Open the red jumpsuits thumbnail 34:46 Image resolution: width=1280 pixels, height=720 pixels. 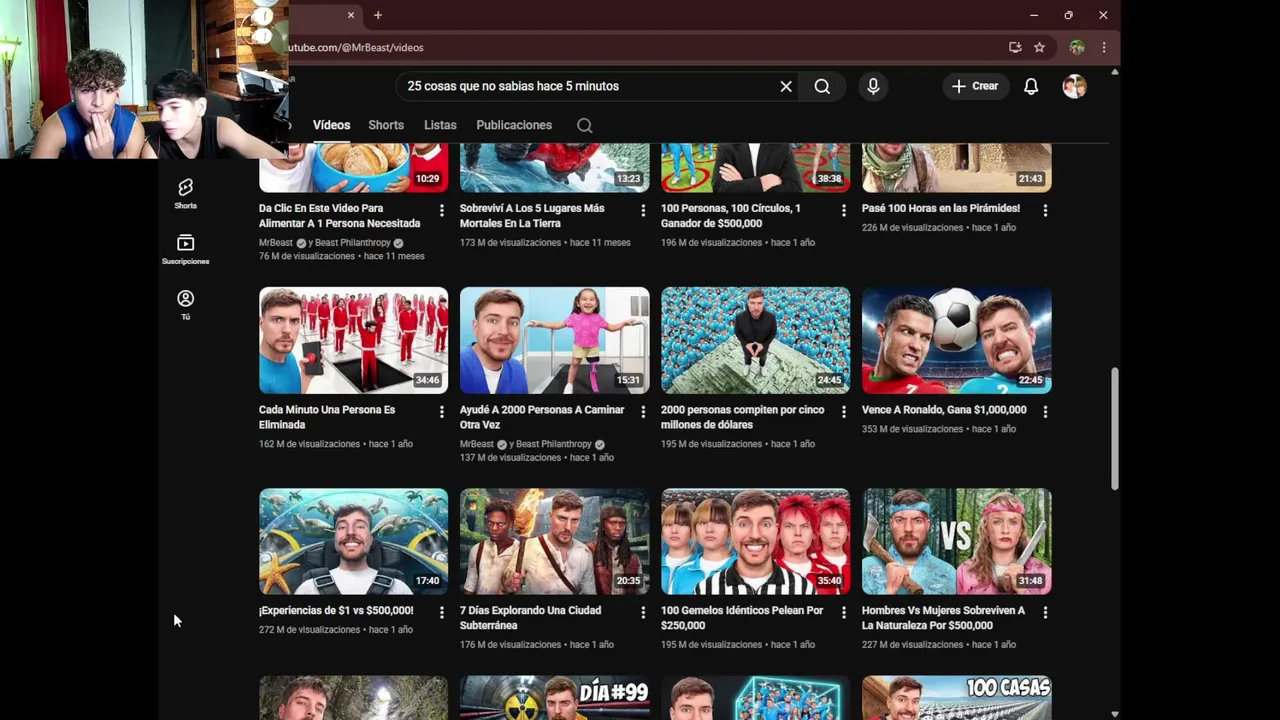pos(354,341)
